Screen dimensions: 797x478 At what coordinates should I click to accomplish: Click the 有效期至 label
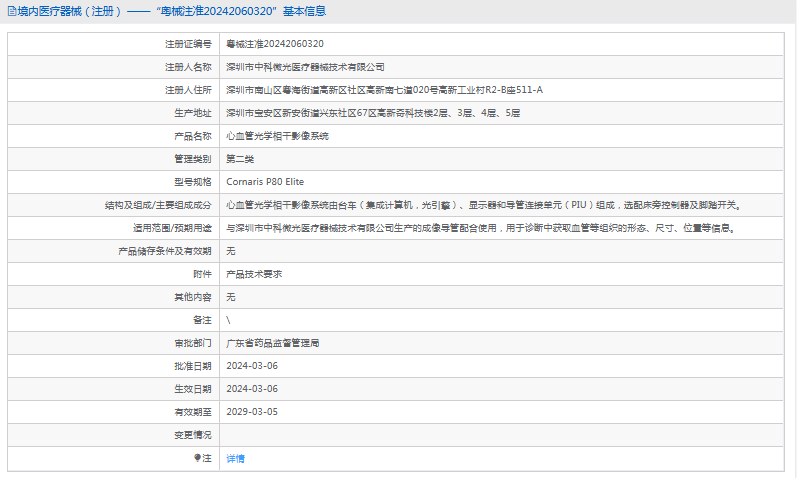click(193, 412)
